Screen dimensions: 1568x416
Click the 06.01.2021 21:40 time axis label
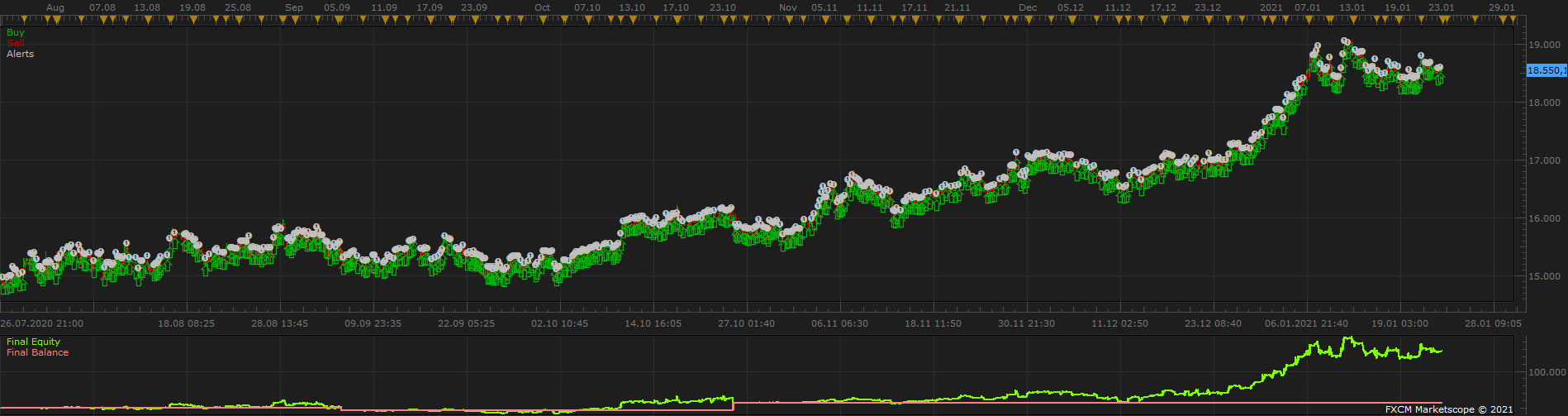coord(1306,323)
